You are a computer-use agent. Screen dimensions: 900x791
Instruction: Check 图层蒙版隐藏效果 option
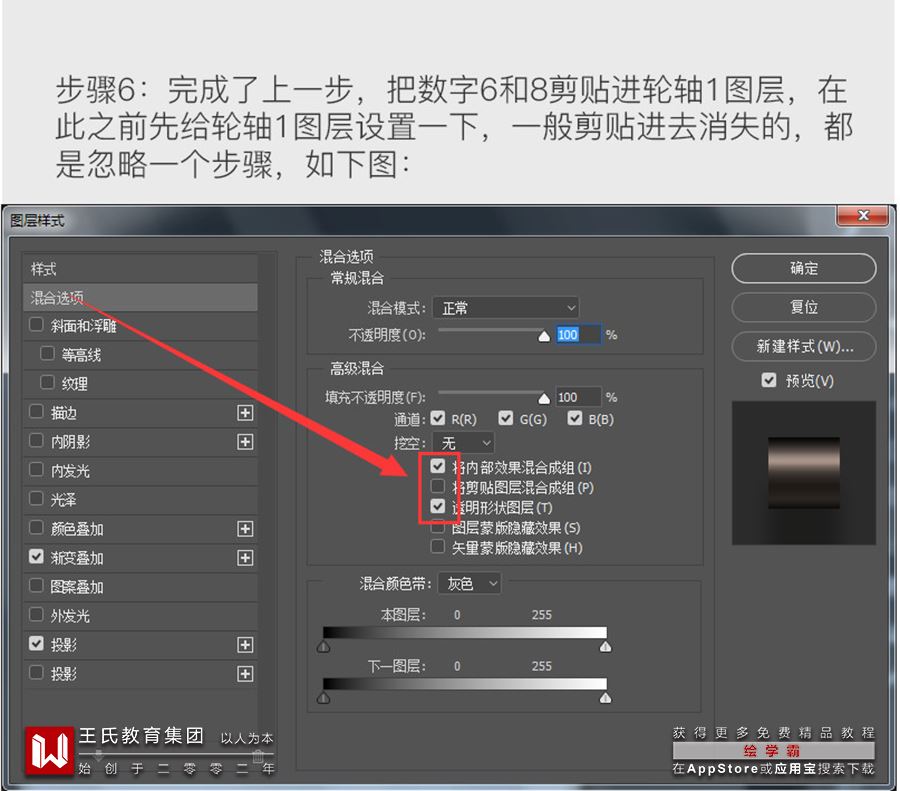click(x=438, y=526)
